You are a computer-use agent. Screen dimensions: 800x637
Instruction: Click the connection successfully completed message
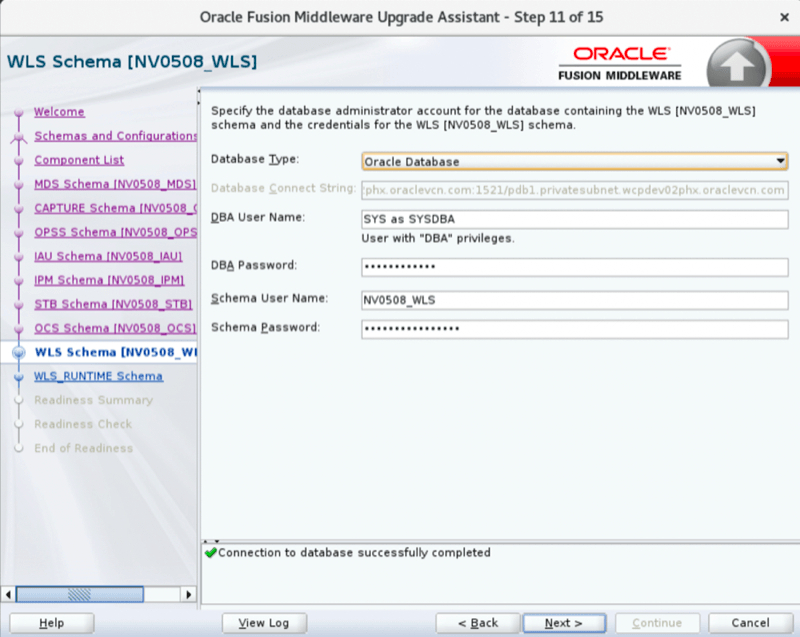[x=354, y=552]
